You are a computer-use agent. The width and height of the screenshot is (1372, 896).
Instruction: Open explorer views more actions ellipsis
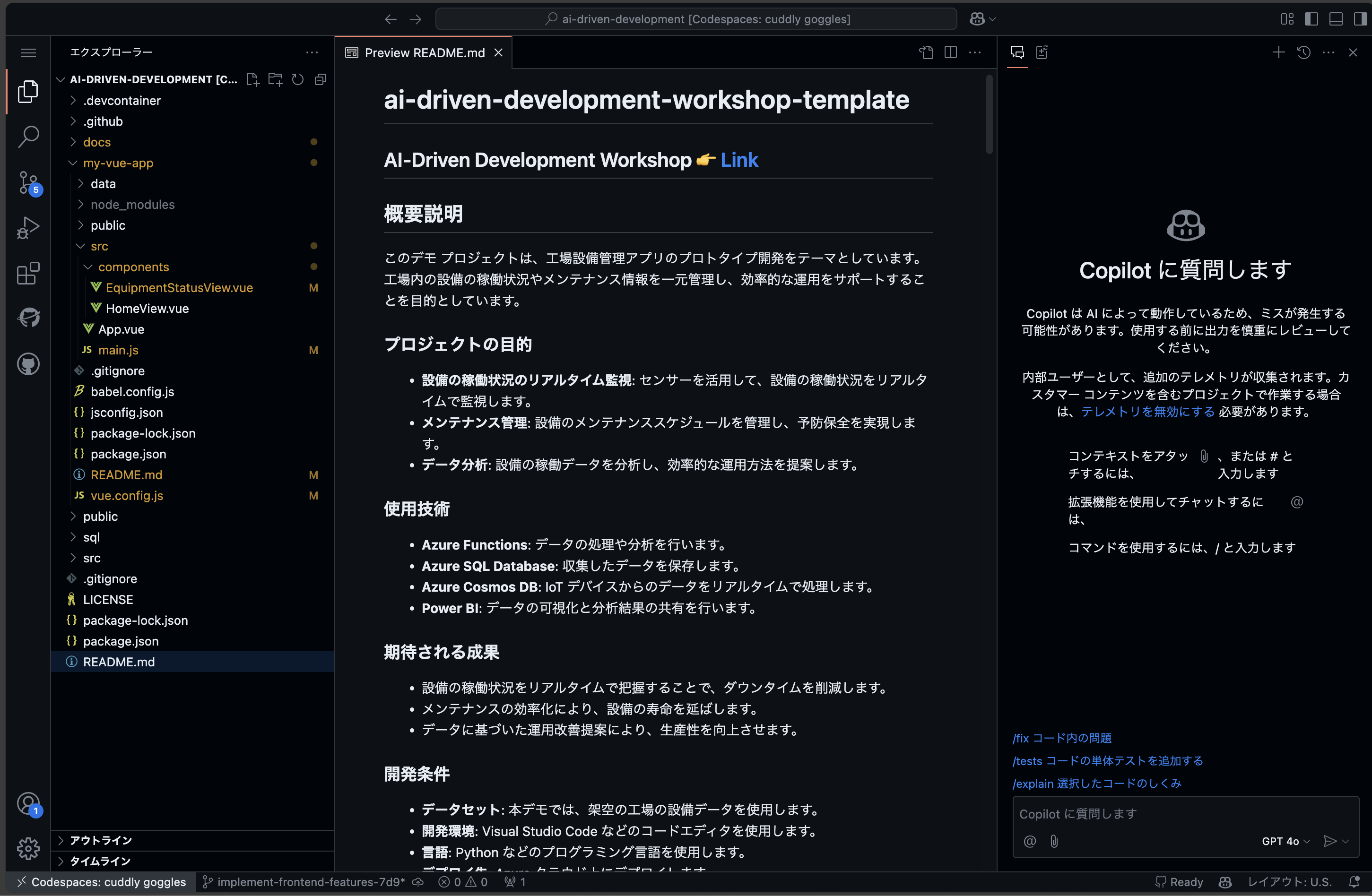(x=312, y=52)
